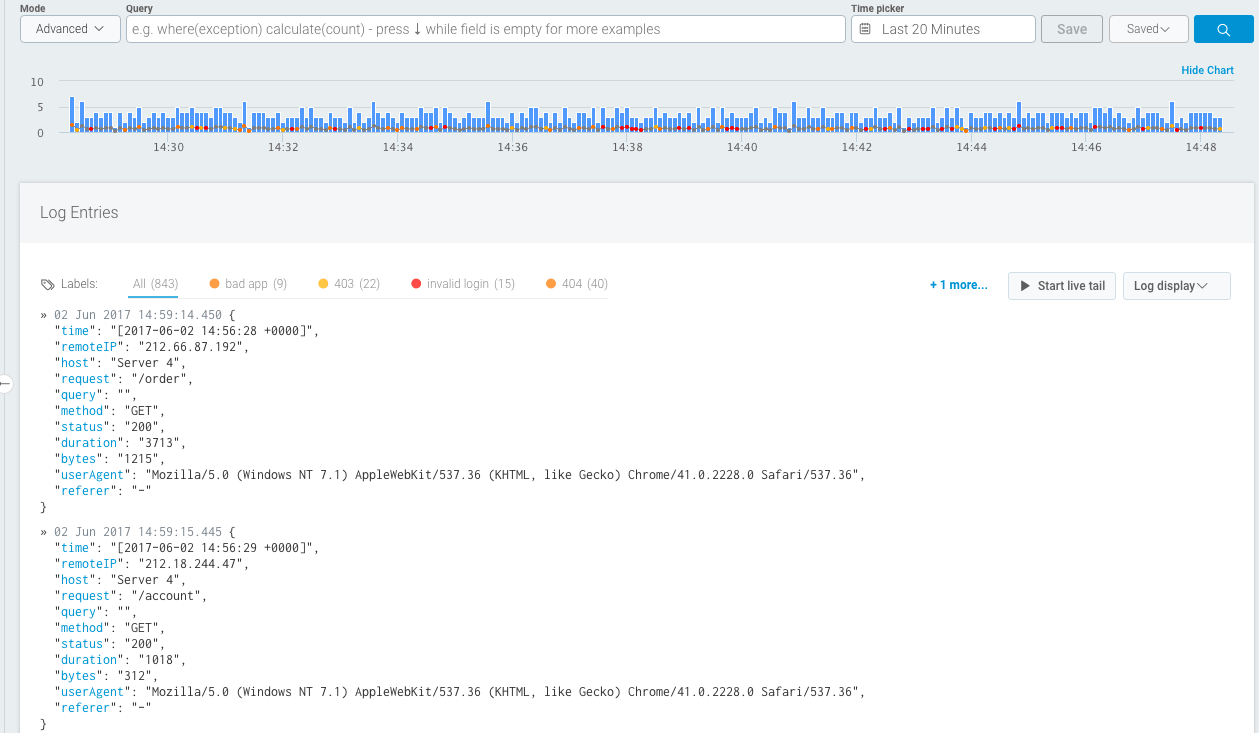Screen dimensions: 1259x733
Task: Show more labels via + 1 more
Action: 958,285
